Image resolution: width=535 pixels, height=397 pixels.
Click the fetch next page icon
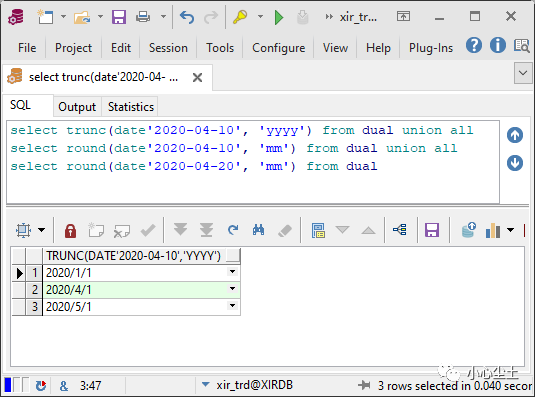point(180,230)
